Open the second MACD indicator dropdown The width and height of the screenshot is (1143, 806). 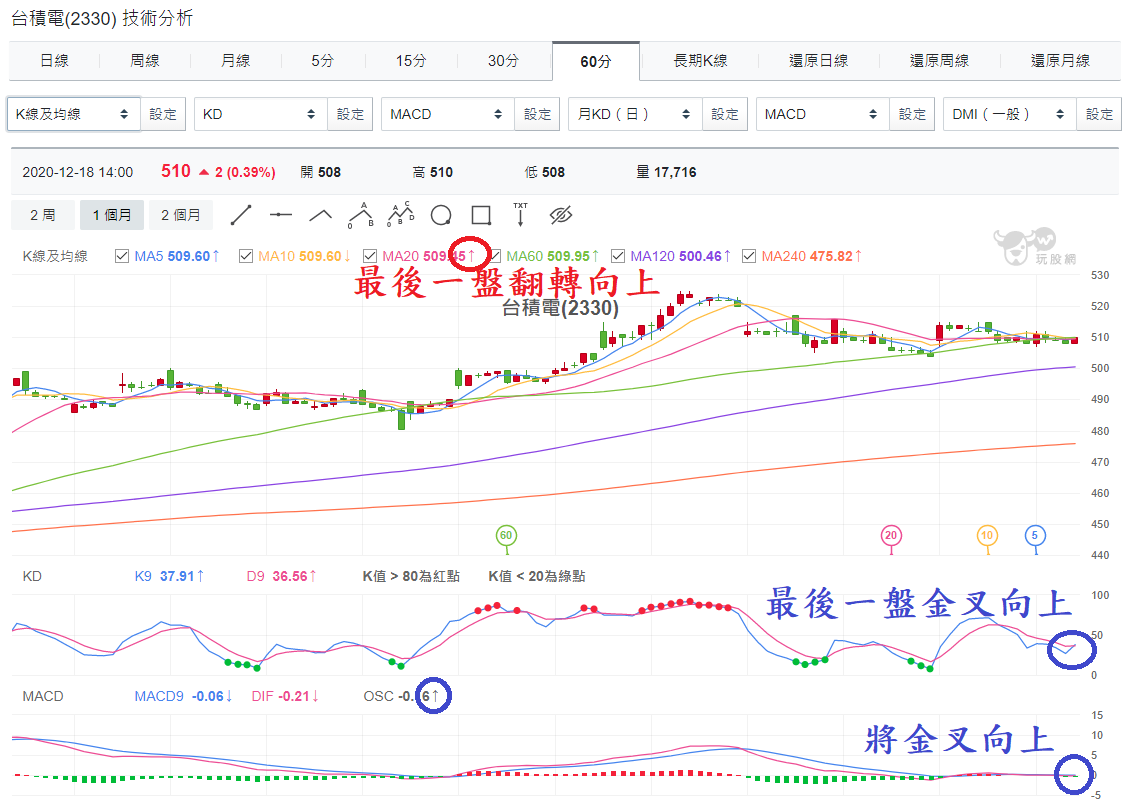coord(822,114)
